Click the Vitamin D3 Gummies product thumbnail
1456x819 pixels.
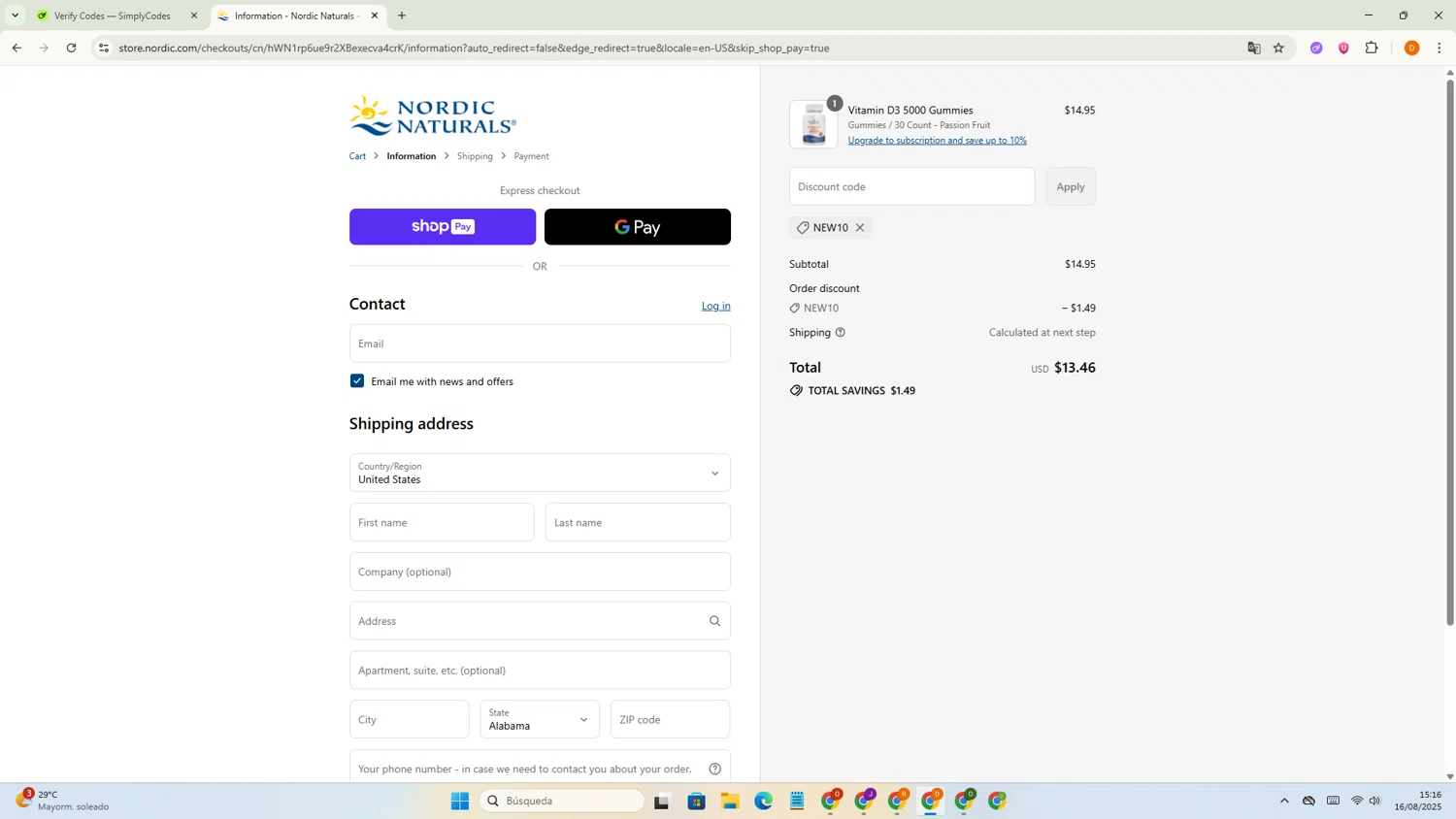[x=813, y=124]
